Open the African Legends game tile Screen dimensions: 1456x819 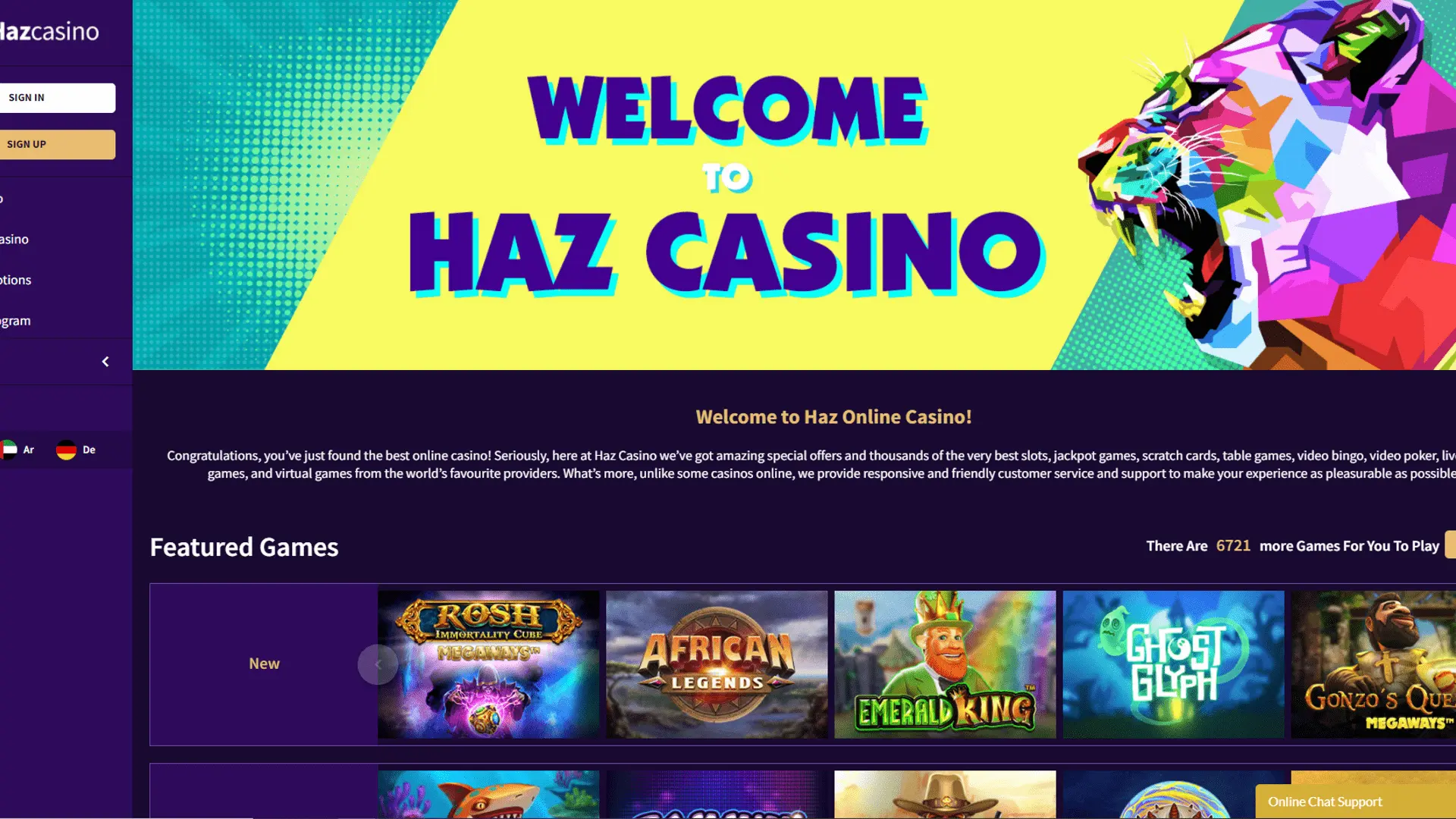(717, 664)
